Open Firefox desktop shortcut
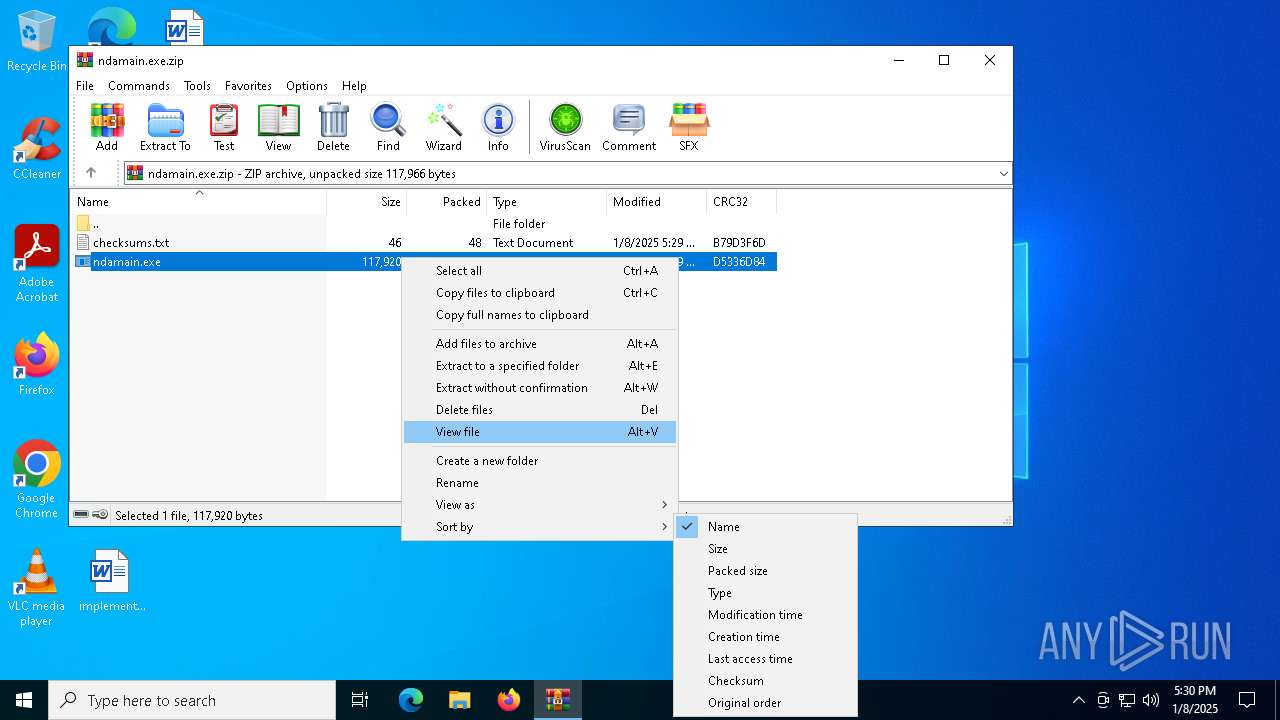The image size is (1280, 720). point(37,365)
